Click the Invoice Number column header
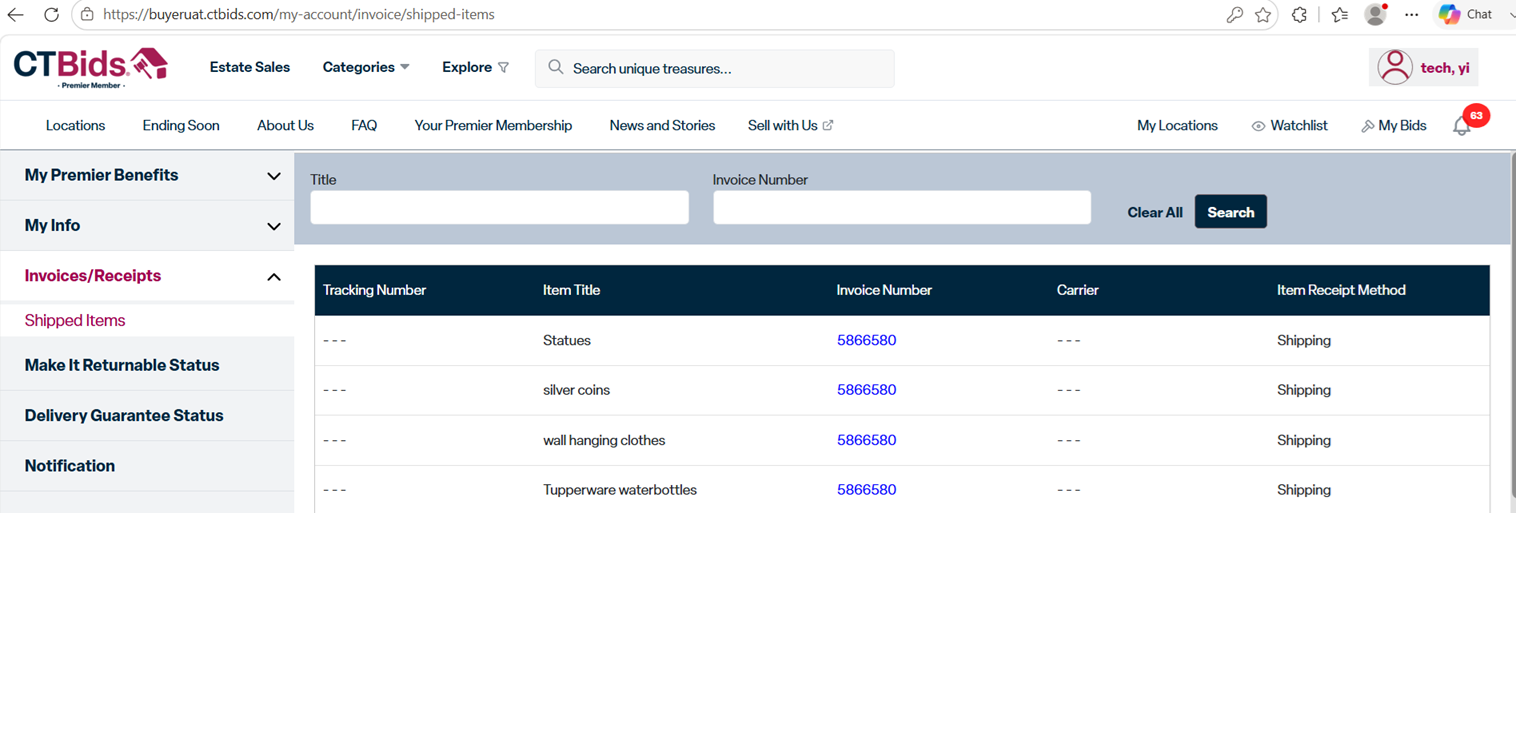Viewport: 1516px width, 742px height. pos(884,290)
